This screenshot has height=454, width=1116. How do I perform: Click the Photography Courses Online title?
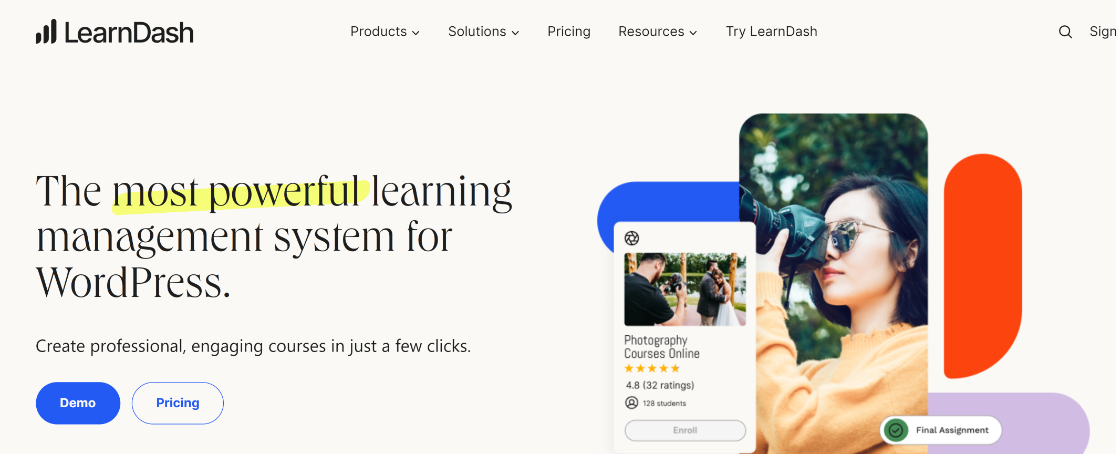click(x=662, y=347)
